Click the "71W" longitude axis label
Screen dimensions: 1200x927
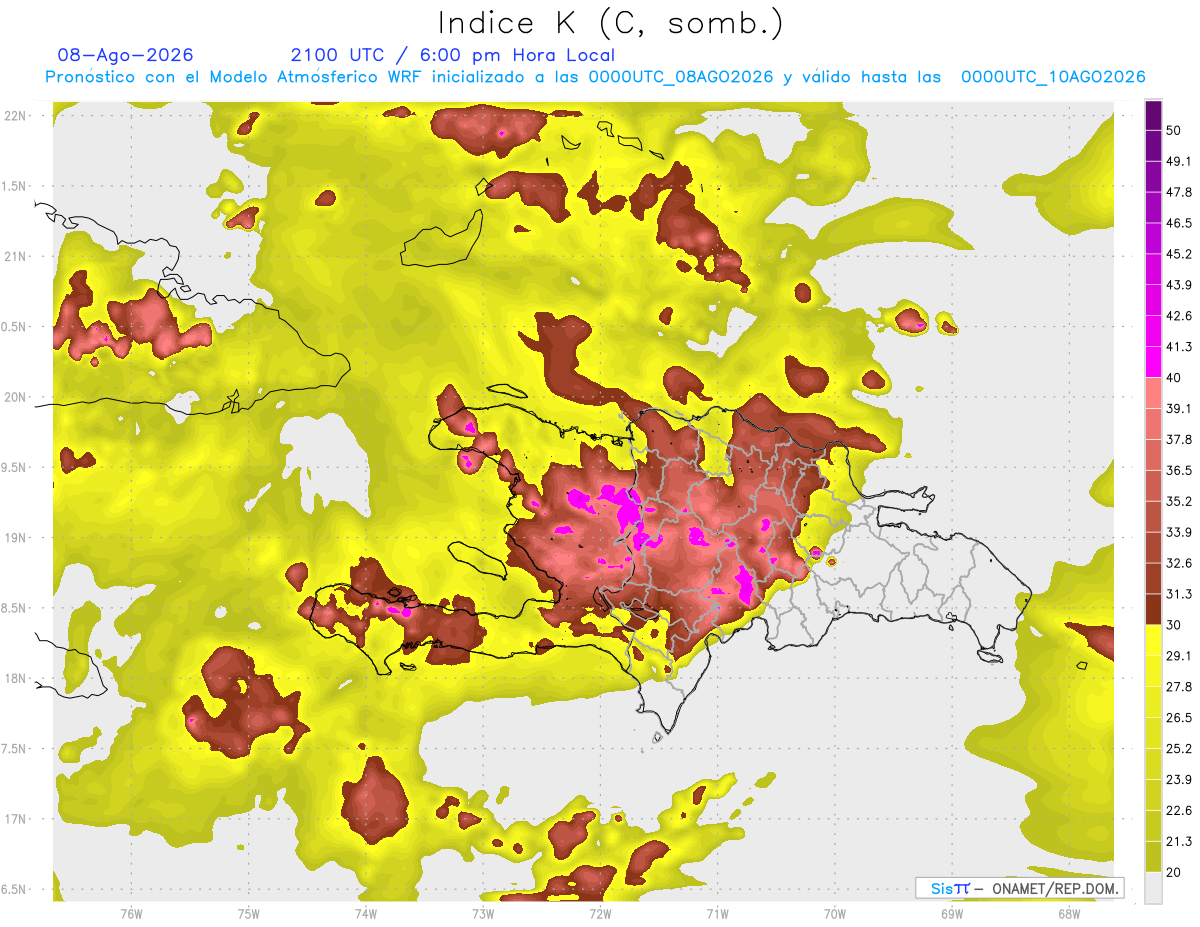click(x=717, y=913)
